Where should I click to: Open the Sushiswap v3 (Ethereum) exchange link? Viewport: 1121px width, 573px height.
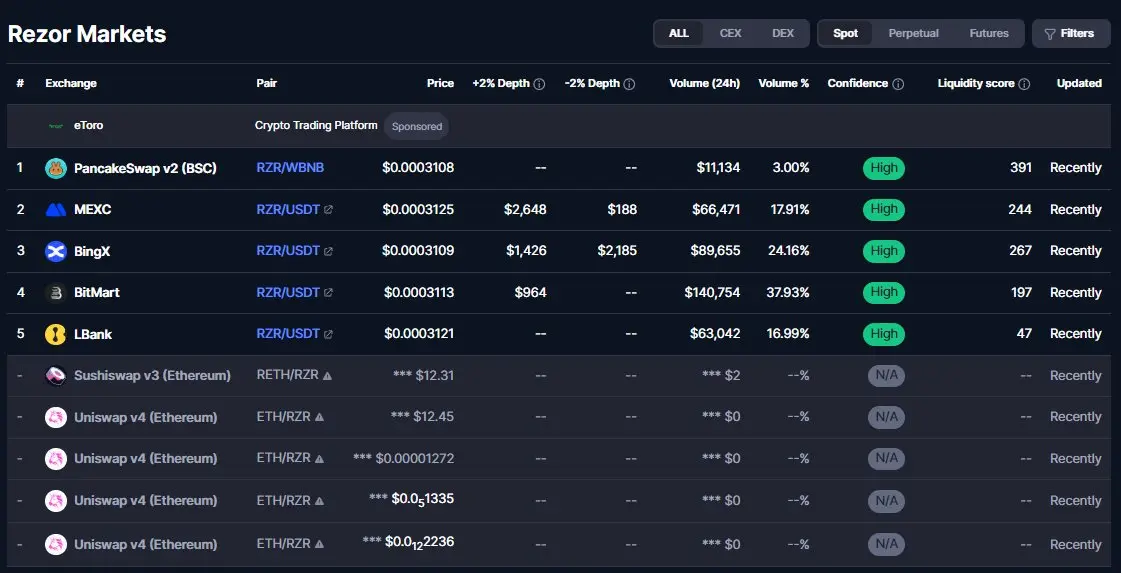point(152,376)
